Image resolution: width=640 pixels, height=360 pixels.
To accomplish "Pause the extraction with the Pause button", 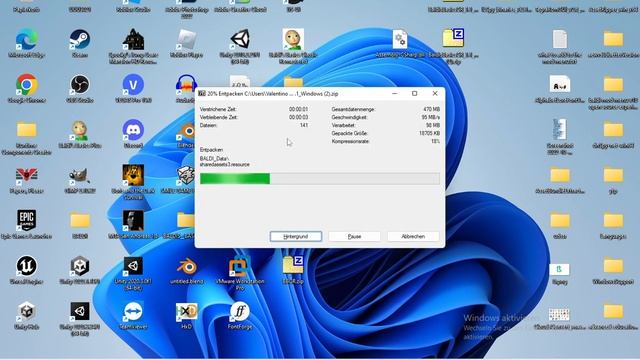I will [x=354, y=236].
